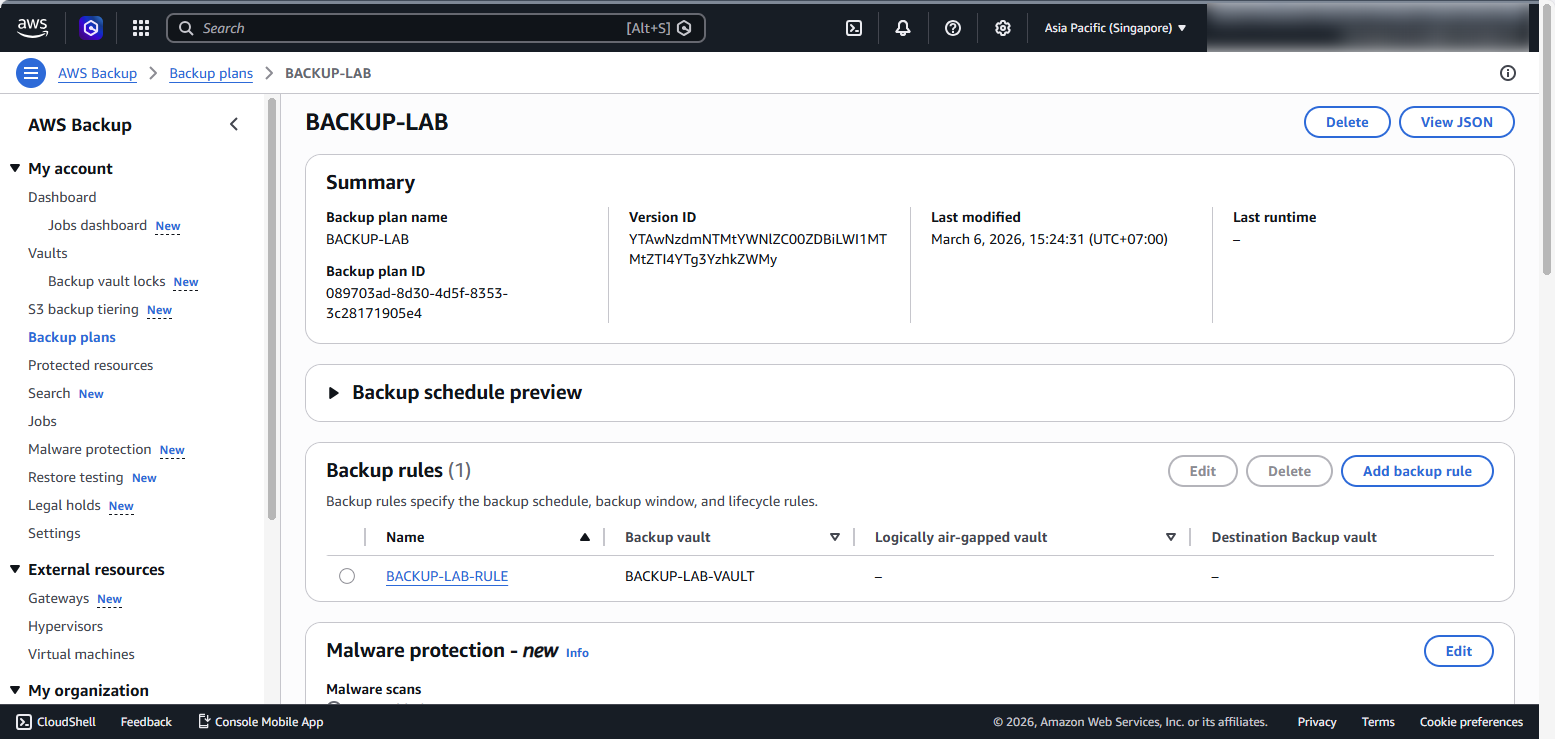Click the Version ID value text
This screenshot has height=739, width=1555.
pos(758,249)
